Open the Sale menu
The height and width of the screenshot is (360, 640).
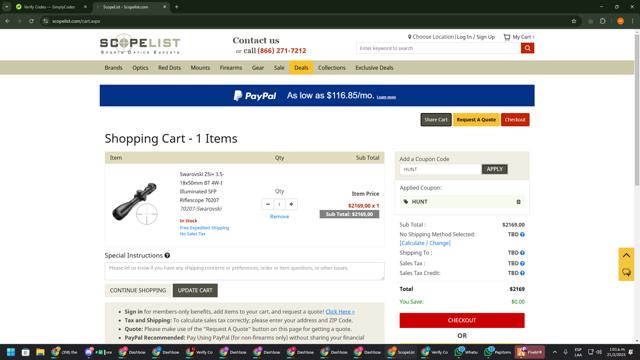[x=279, y=68]
